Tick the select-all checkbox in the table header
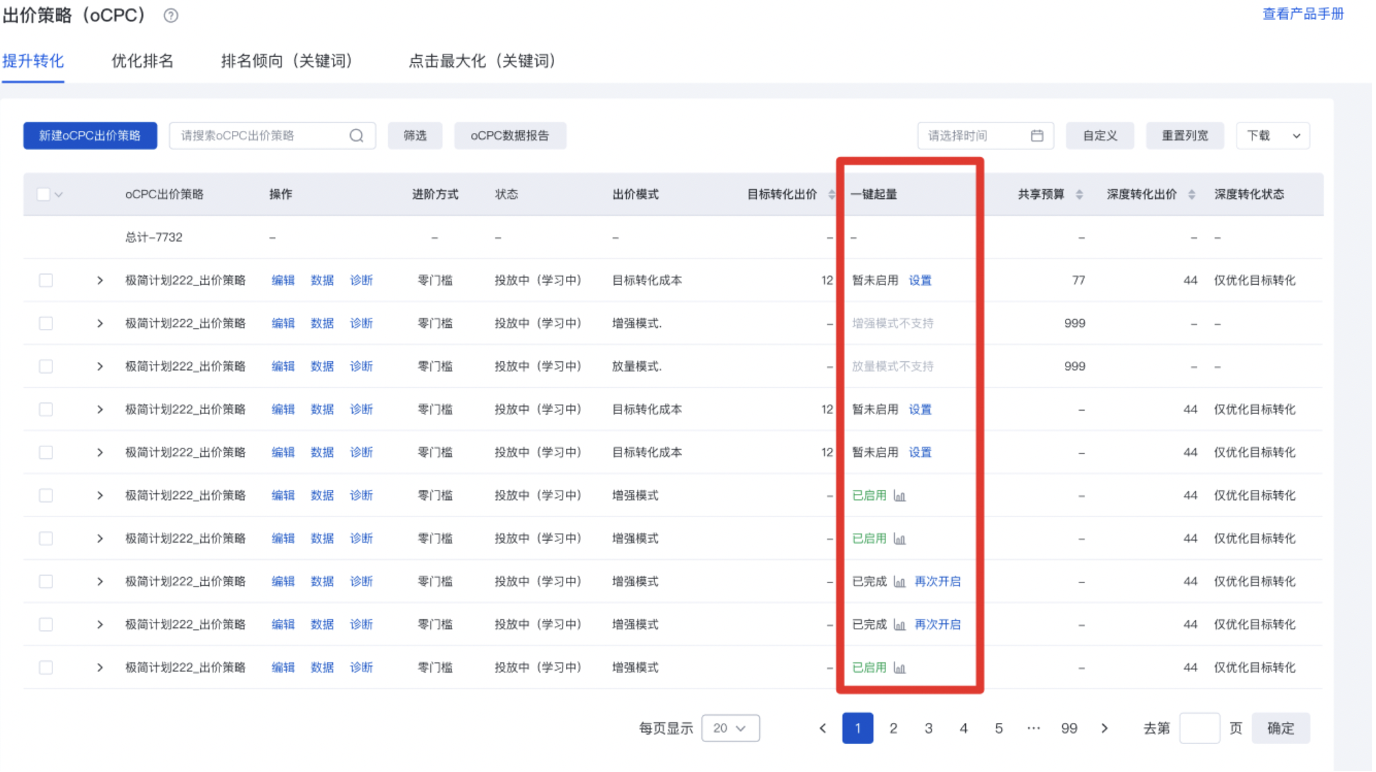 43,195
